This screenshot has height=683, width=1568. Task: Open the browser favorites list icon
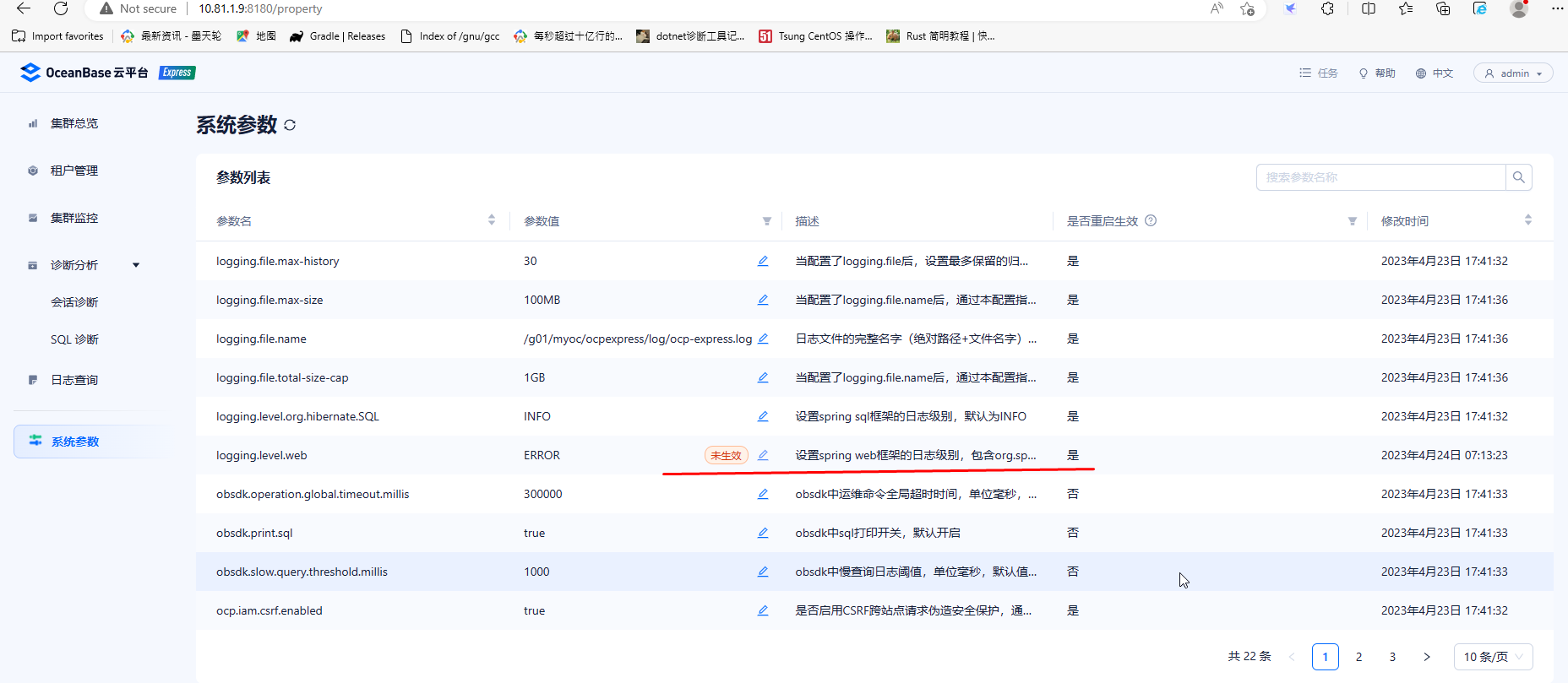(x=1406, y=8)
